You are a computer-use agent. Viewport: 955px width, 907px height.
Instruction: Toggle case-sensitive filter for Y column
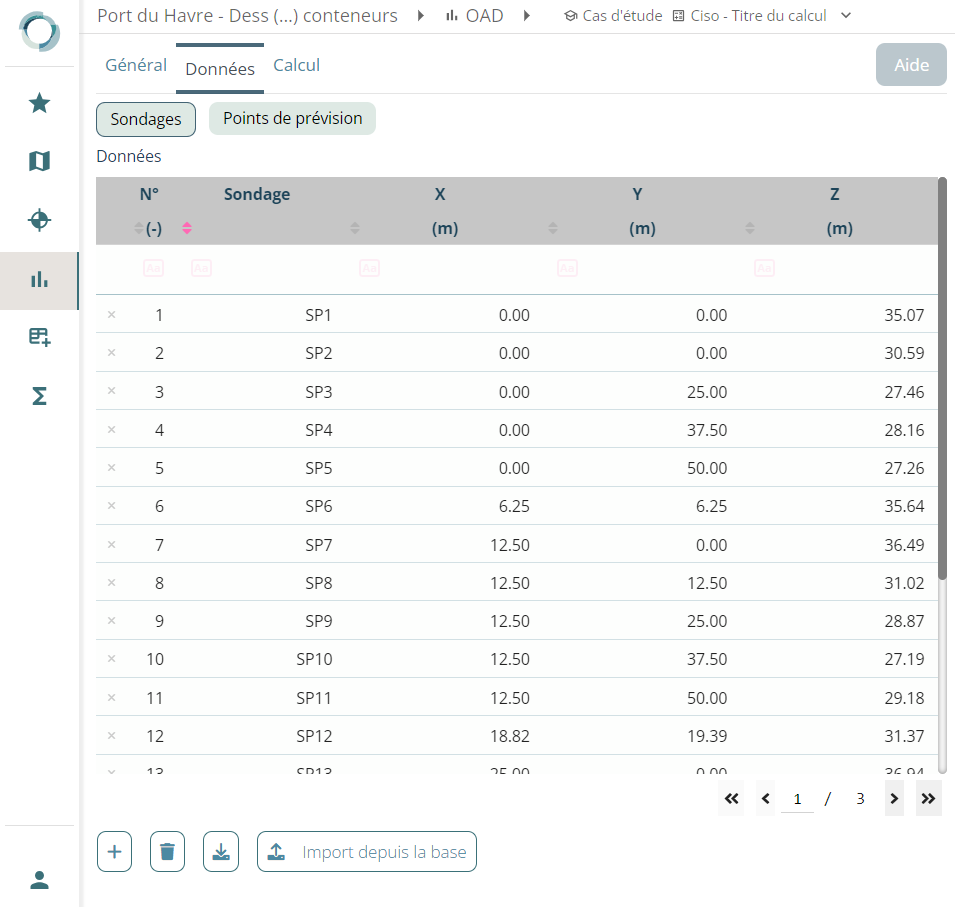567,268
